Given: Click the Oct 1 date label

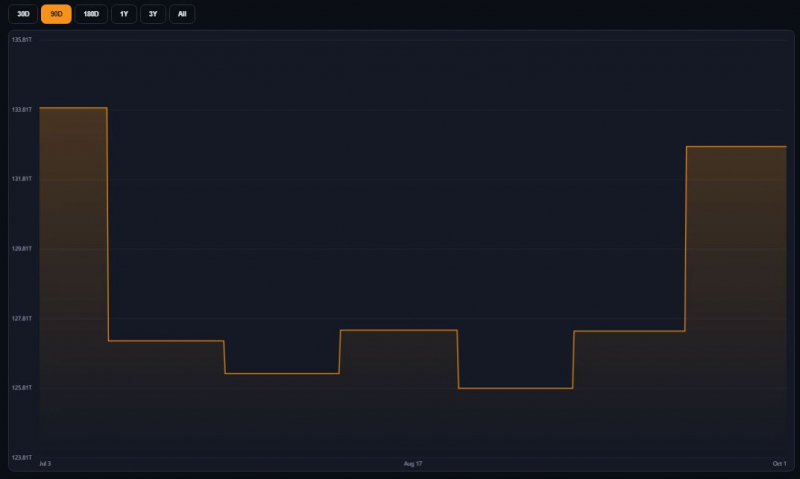Looking at the screenshot, I should point(780,464).
